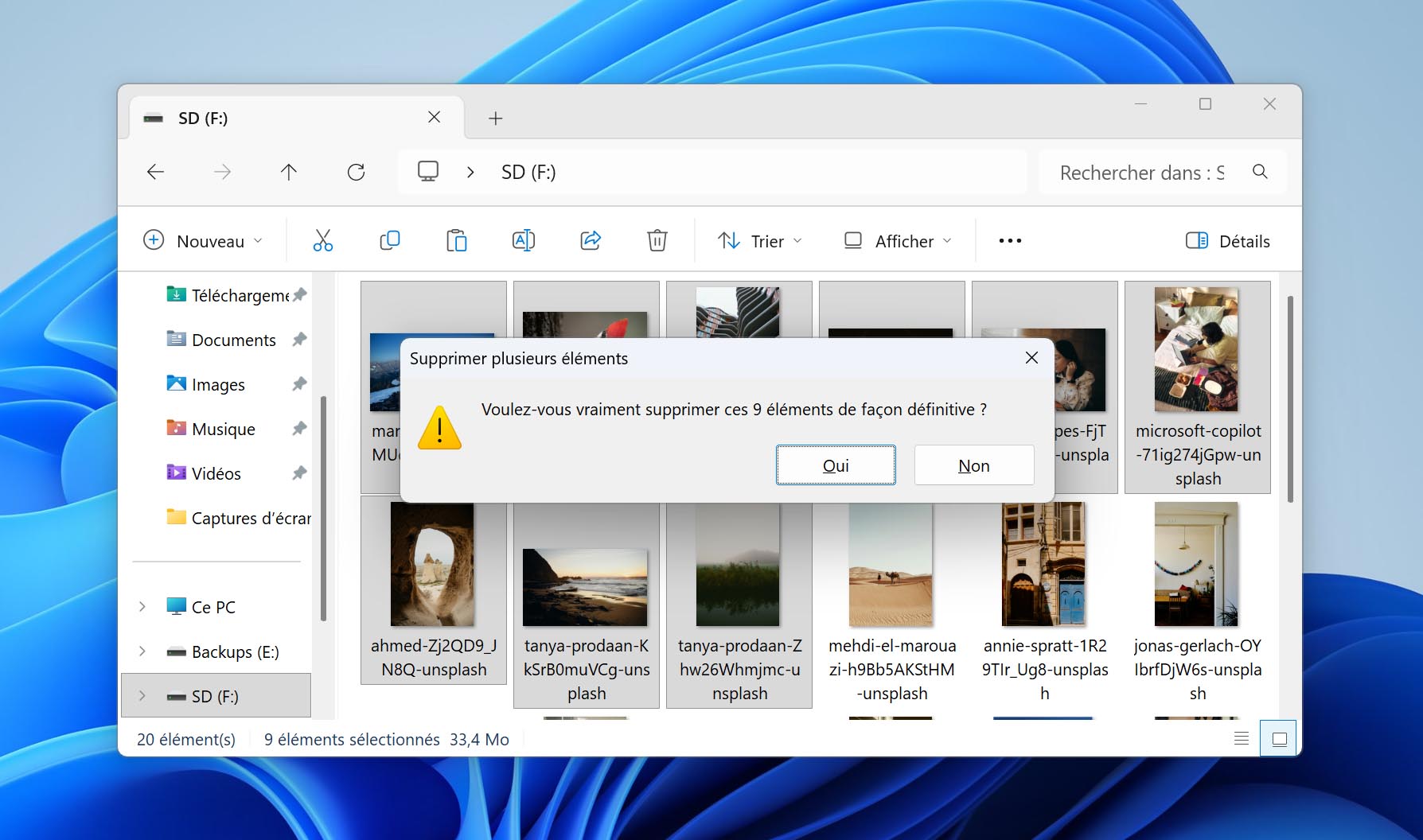The image size is (1423, 840).
Task: Select the SD (F:) tab
Action: click(x=295, y=118)
